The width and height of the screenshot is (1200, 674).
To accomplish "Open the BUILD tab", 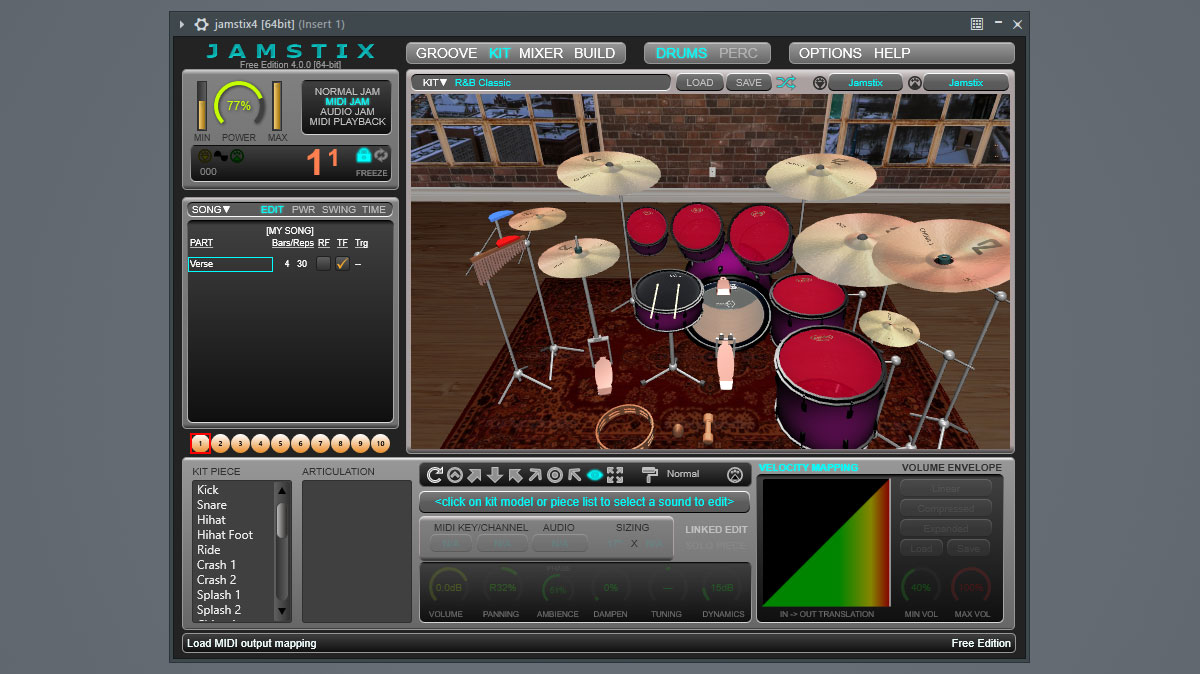I will 595,53.
